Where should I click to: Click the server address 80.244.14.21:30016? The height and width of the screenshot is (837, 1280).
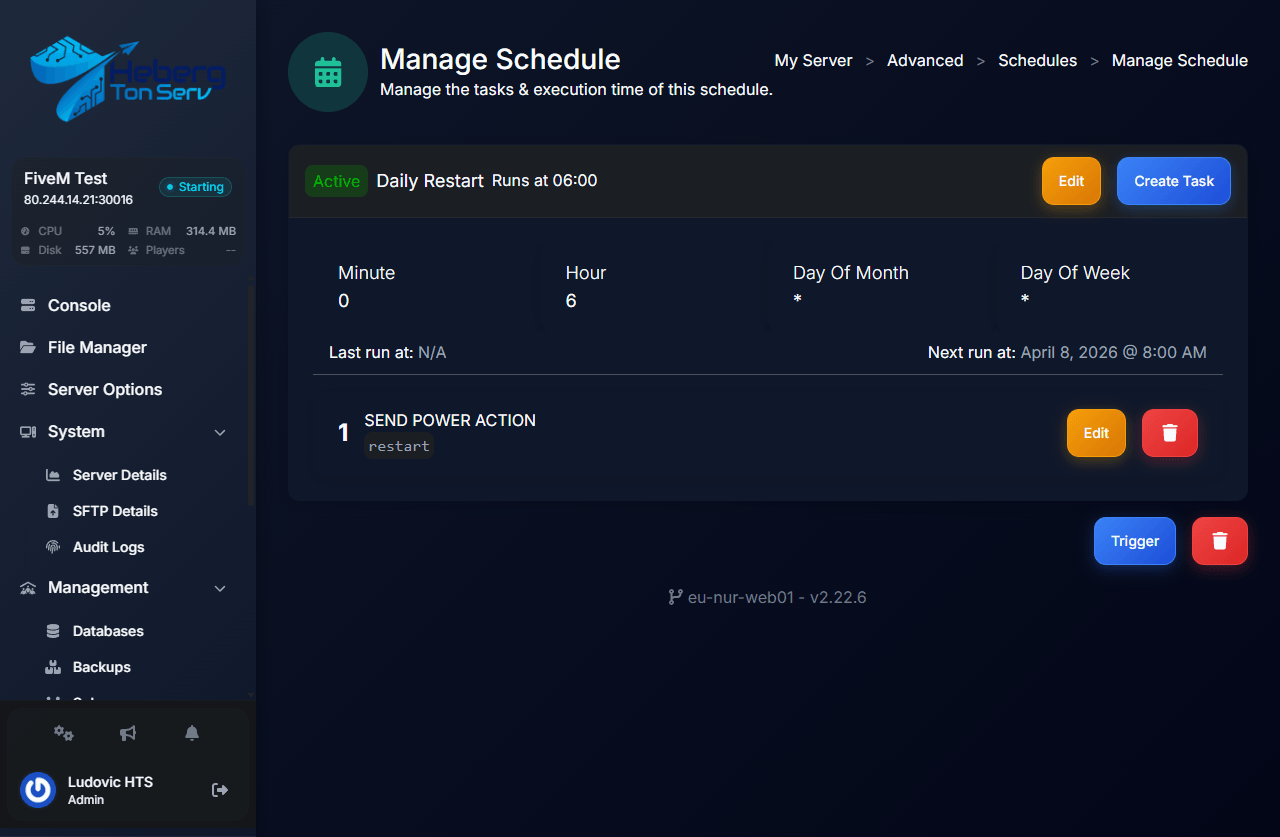click(78, 200)
